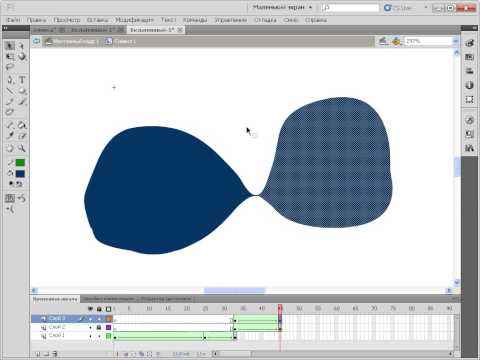Select the Hand tool

pos(10,148)
